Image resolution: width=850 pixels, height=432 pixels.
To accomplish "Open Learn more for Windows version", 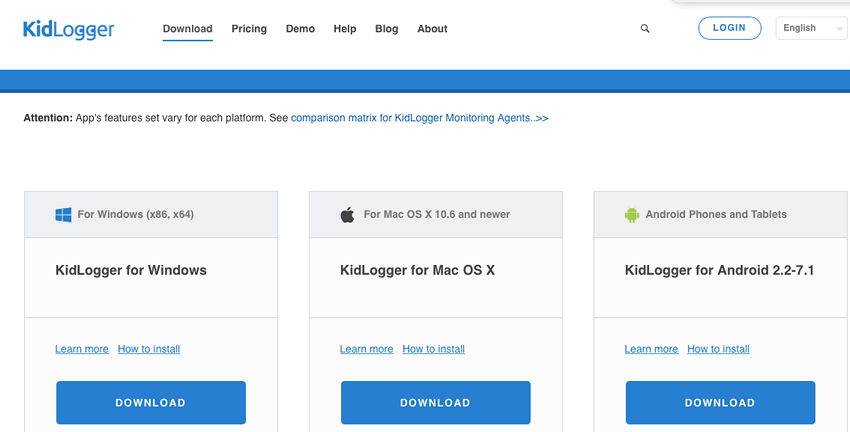I will point(82,349).
